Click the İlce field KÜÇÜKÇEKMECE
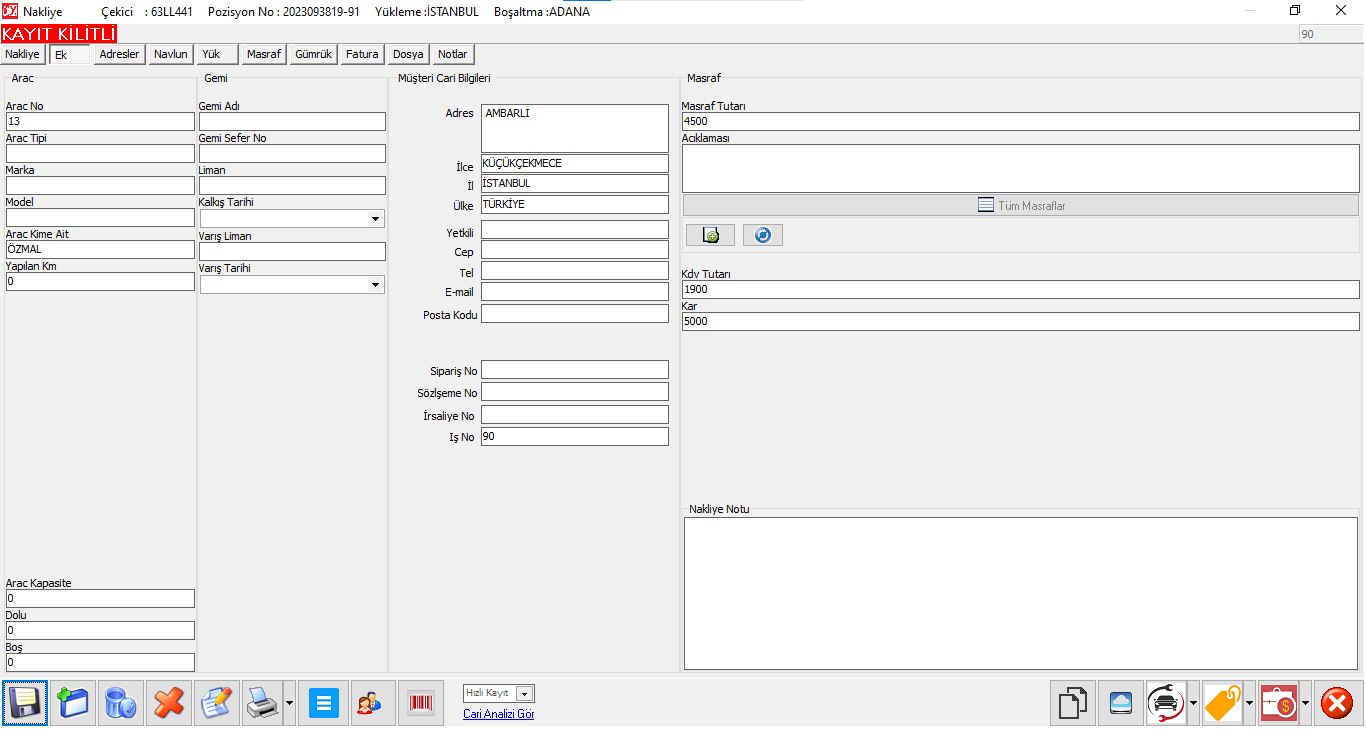 click(575, 163)
